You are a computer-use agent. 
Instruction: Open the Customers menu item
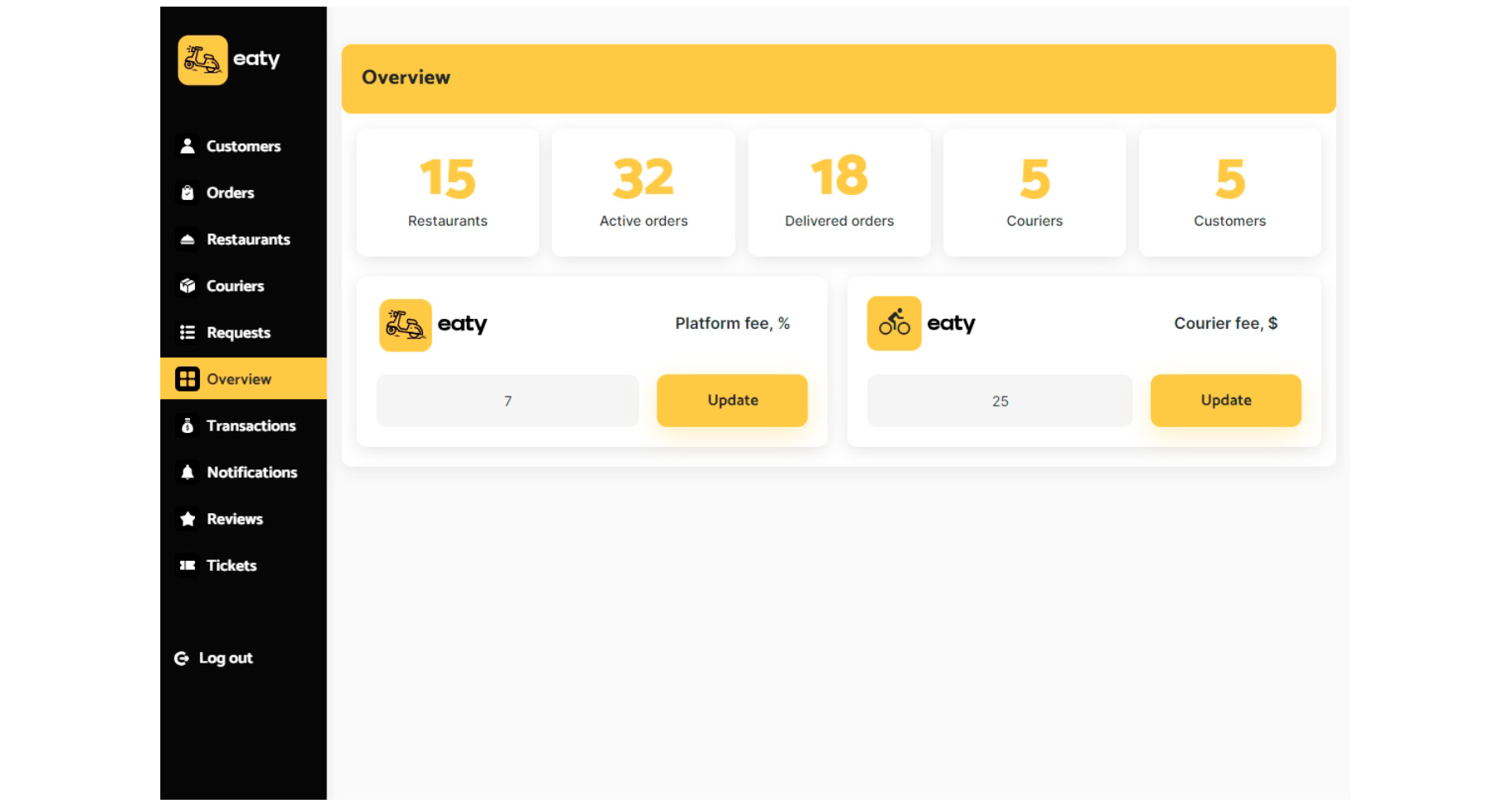tap(244, 146)
